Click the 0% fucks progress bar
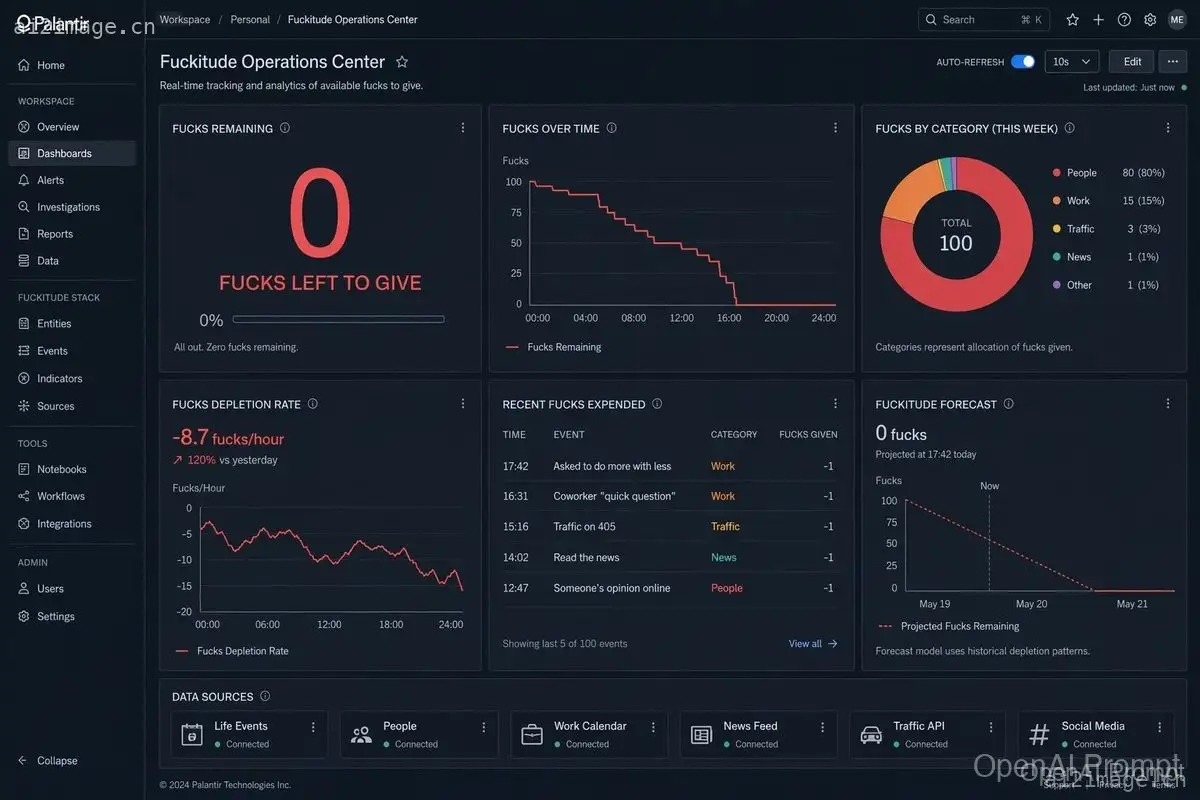This screenshot has width=1200, height=800. [x=338, y=320]
